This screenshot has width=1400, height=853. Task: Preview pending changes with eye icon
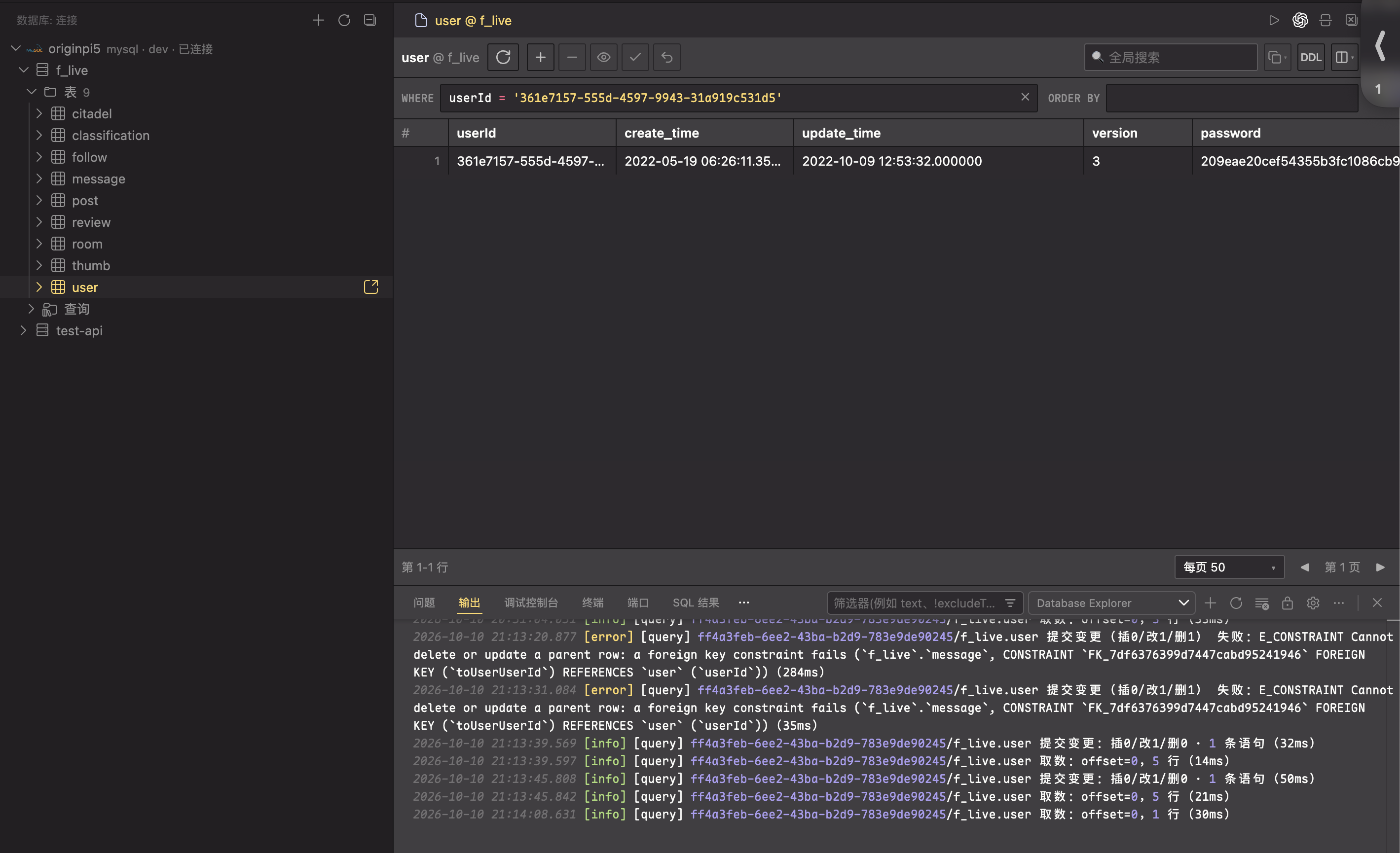(x=603, y=57)
